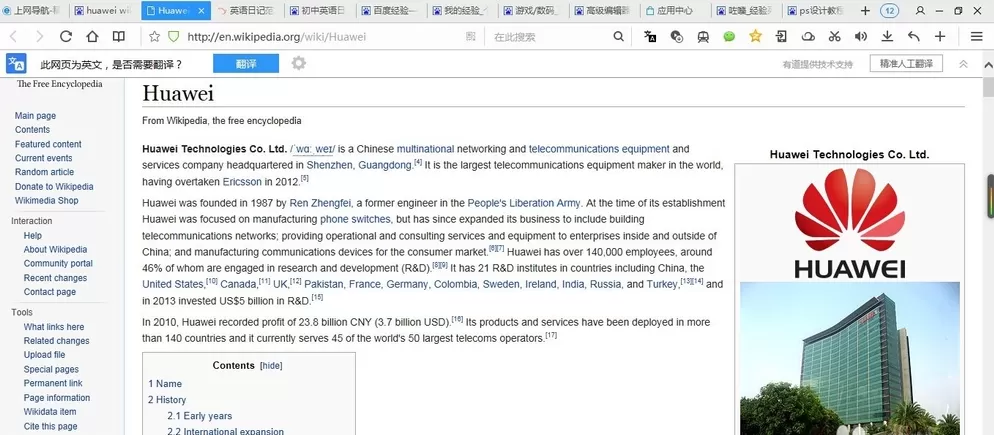Click the Huawei logo image
The image size is (994, 435).
[x=849, y=223]
